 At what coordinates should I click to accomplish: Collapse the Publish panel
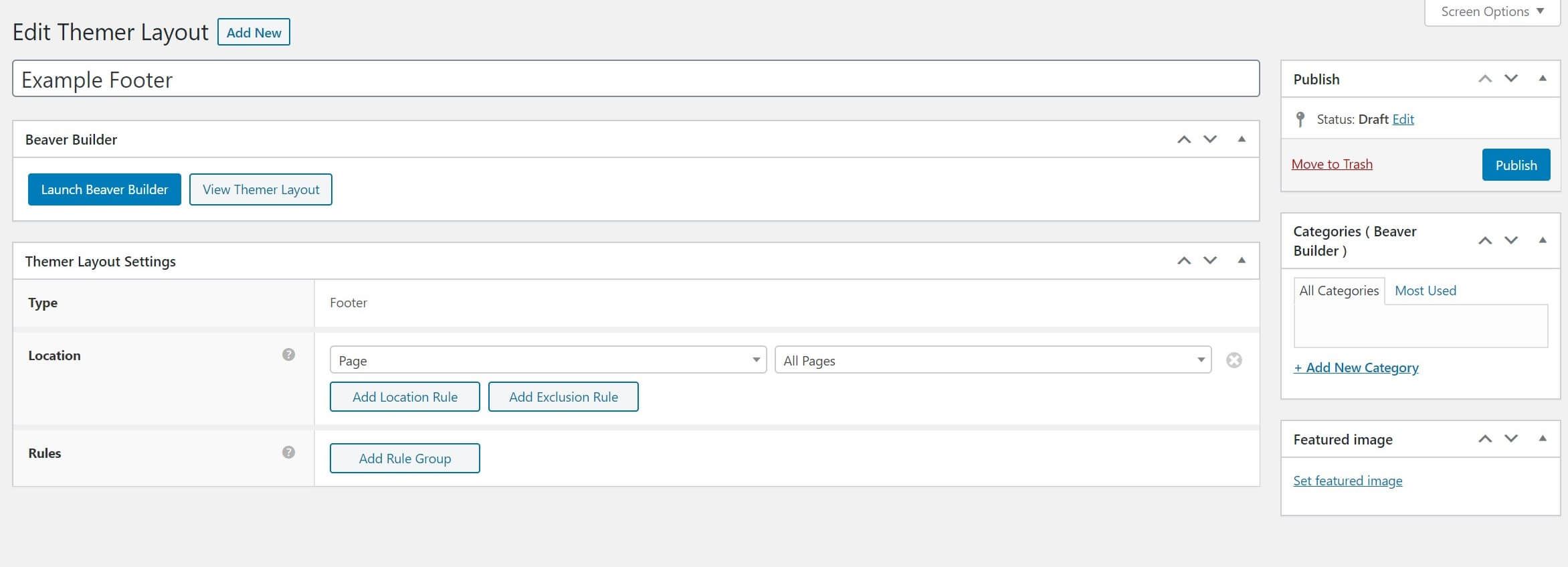(1543, 78)
